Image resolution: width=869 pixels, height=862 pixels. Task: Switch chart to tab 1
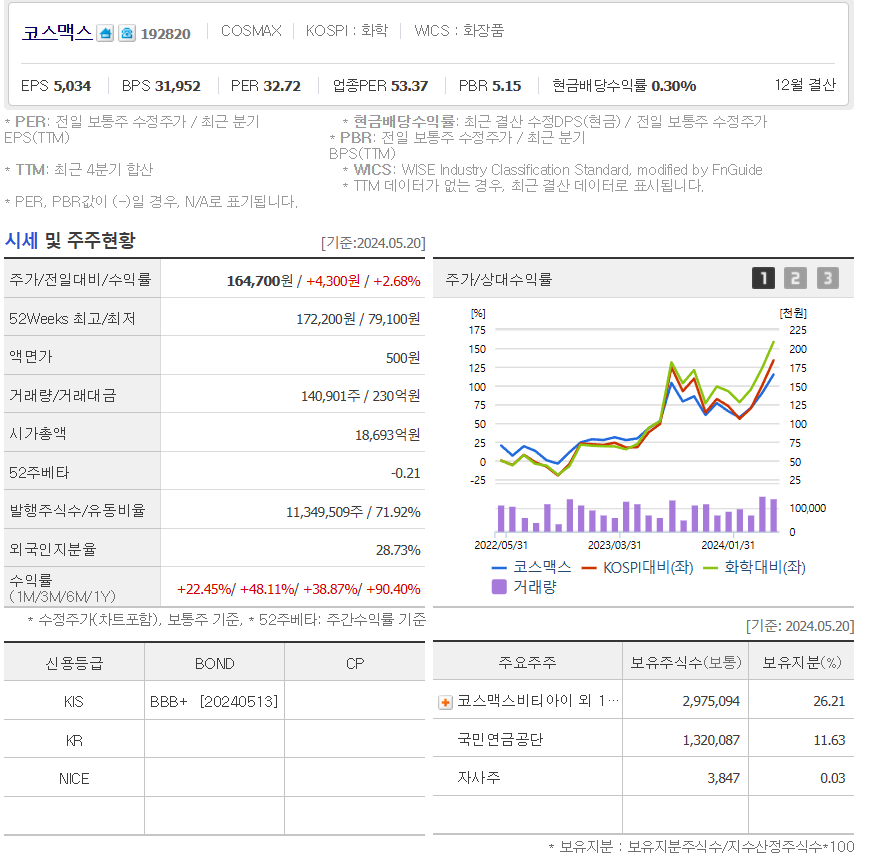[763, 278]
